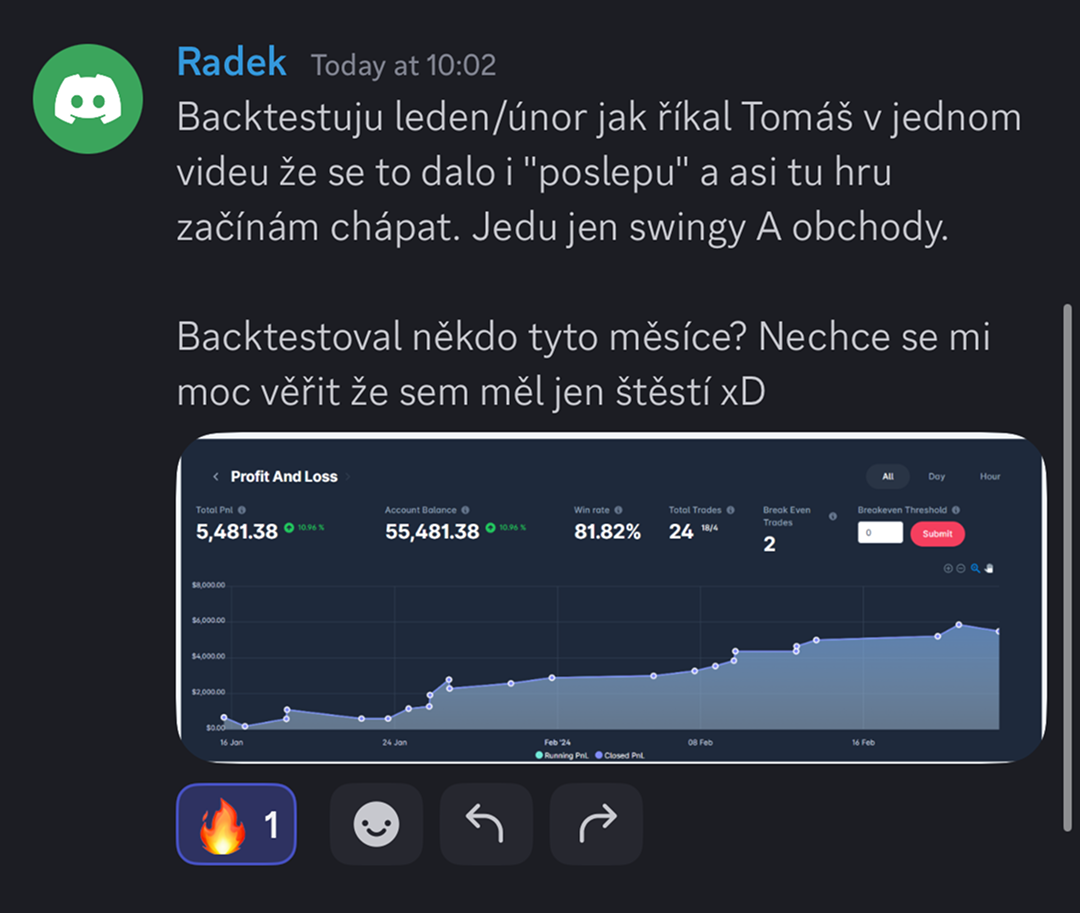Click the Breakeven Threshold input field

tap(880, 532)
